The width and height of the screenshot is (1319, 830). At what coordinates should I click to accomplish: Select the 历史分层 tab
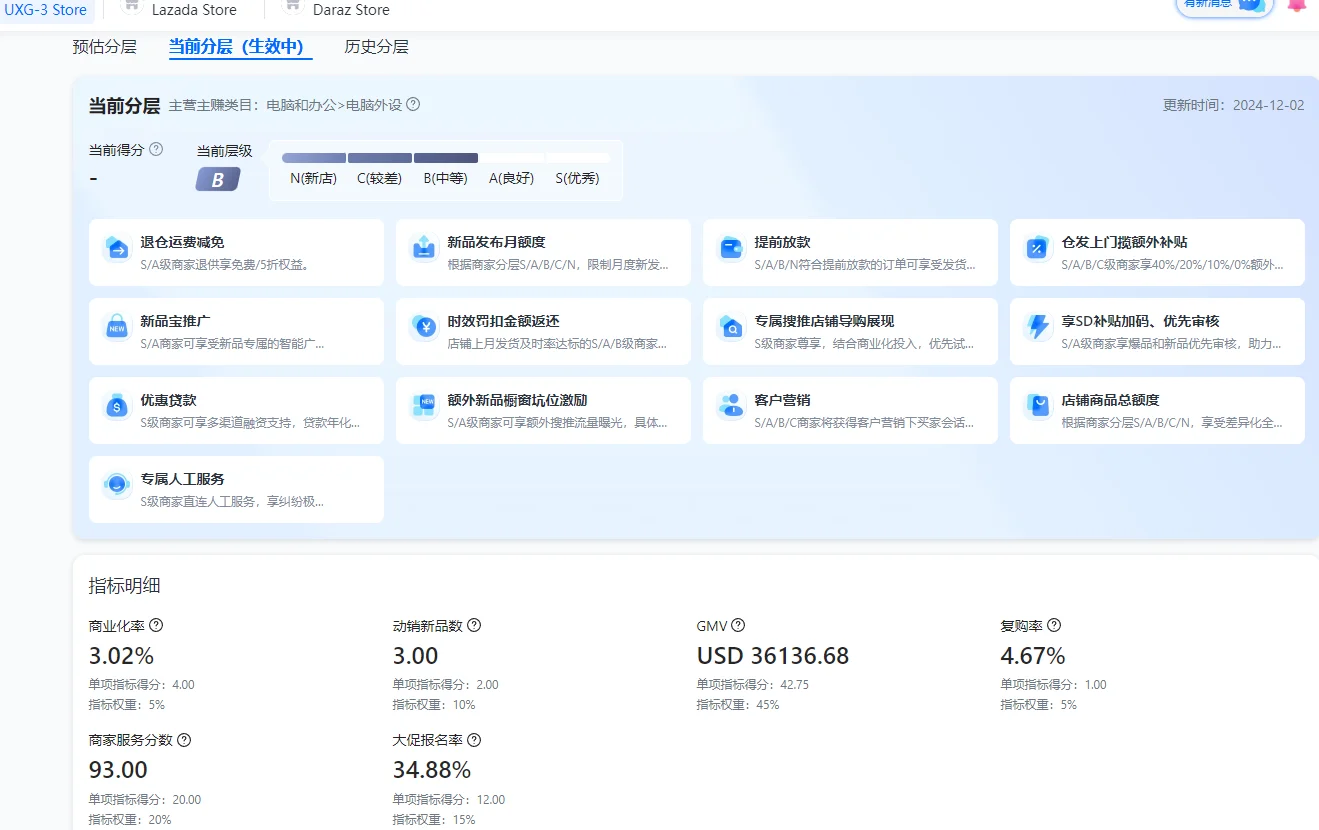coord(376,46)
